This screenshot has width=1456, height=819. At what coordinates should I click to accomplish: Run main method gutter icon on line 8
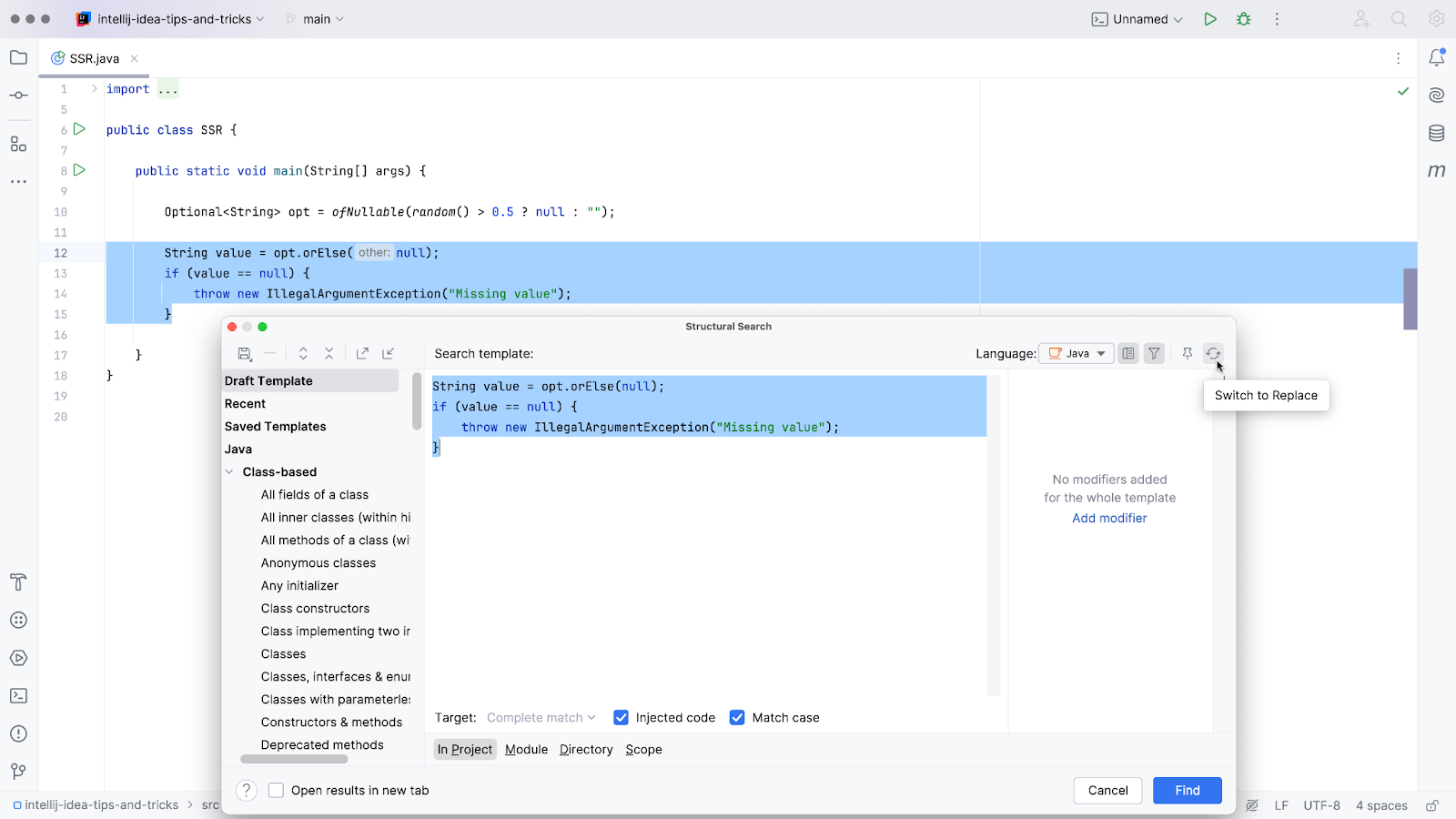click(x=80, y=170)
